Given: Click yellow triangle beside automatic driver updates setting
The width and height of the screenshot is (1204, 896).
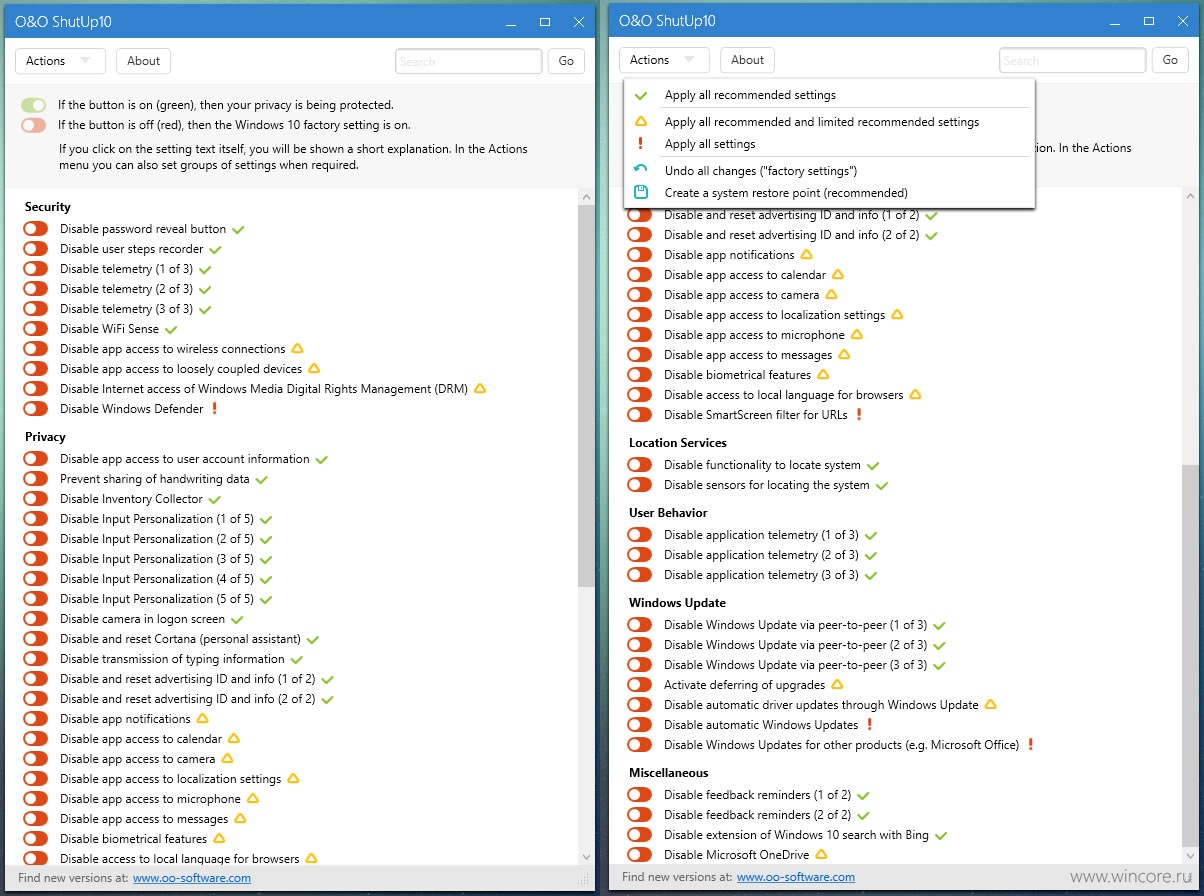Looking at the screenshot, I should (x=991, y=705).
